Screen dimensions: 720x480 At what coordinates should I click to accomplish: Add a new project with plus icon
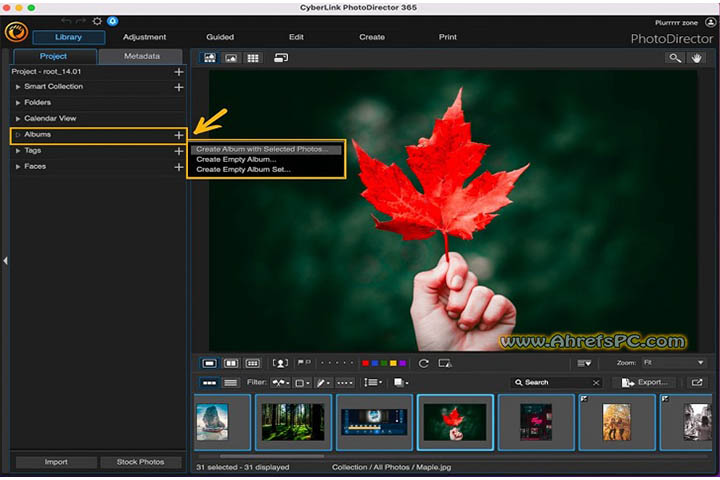(179, 72)
